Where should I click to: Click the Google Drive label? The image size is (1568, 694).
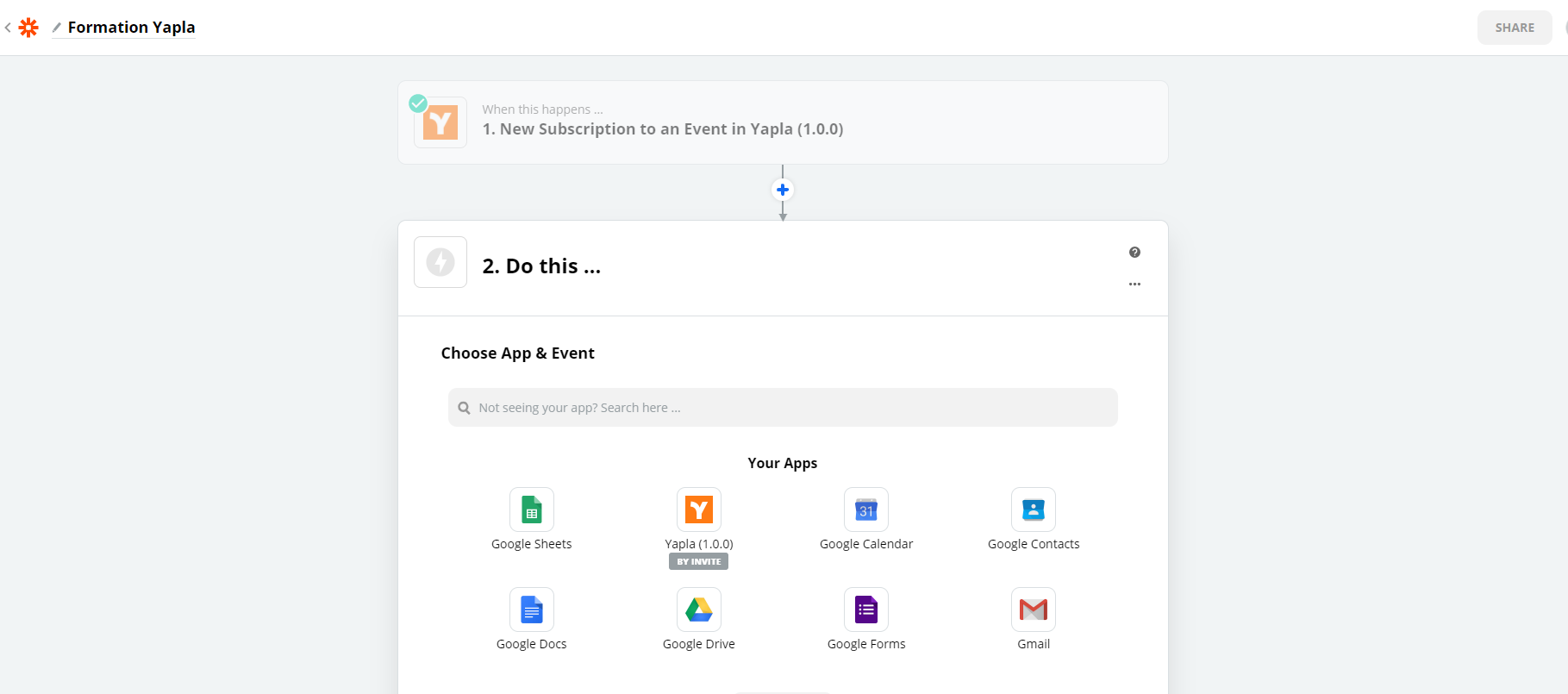[699, 644]
